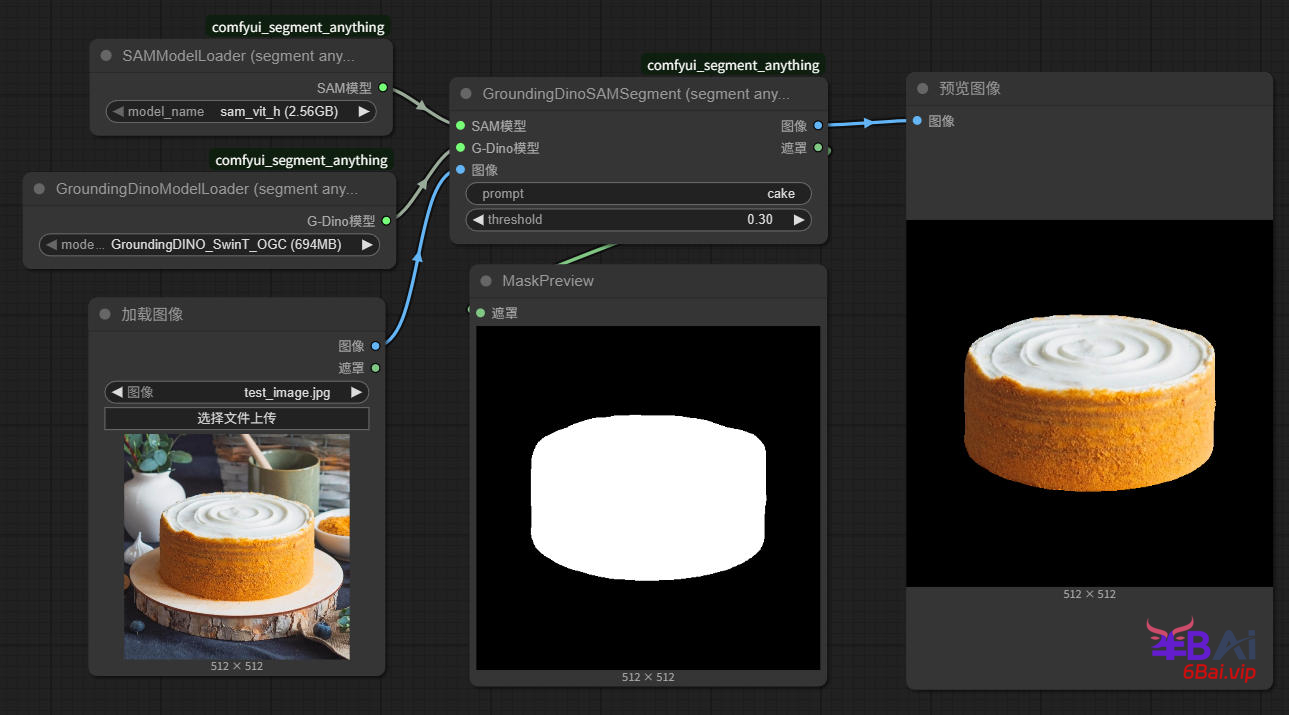Collapse the SAMModelLoader node via its dot
Screen dimensions: 1289x715
[106, 56]
